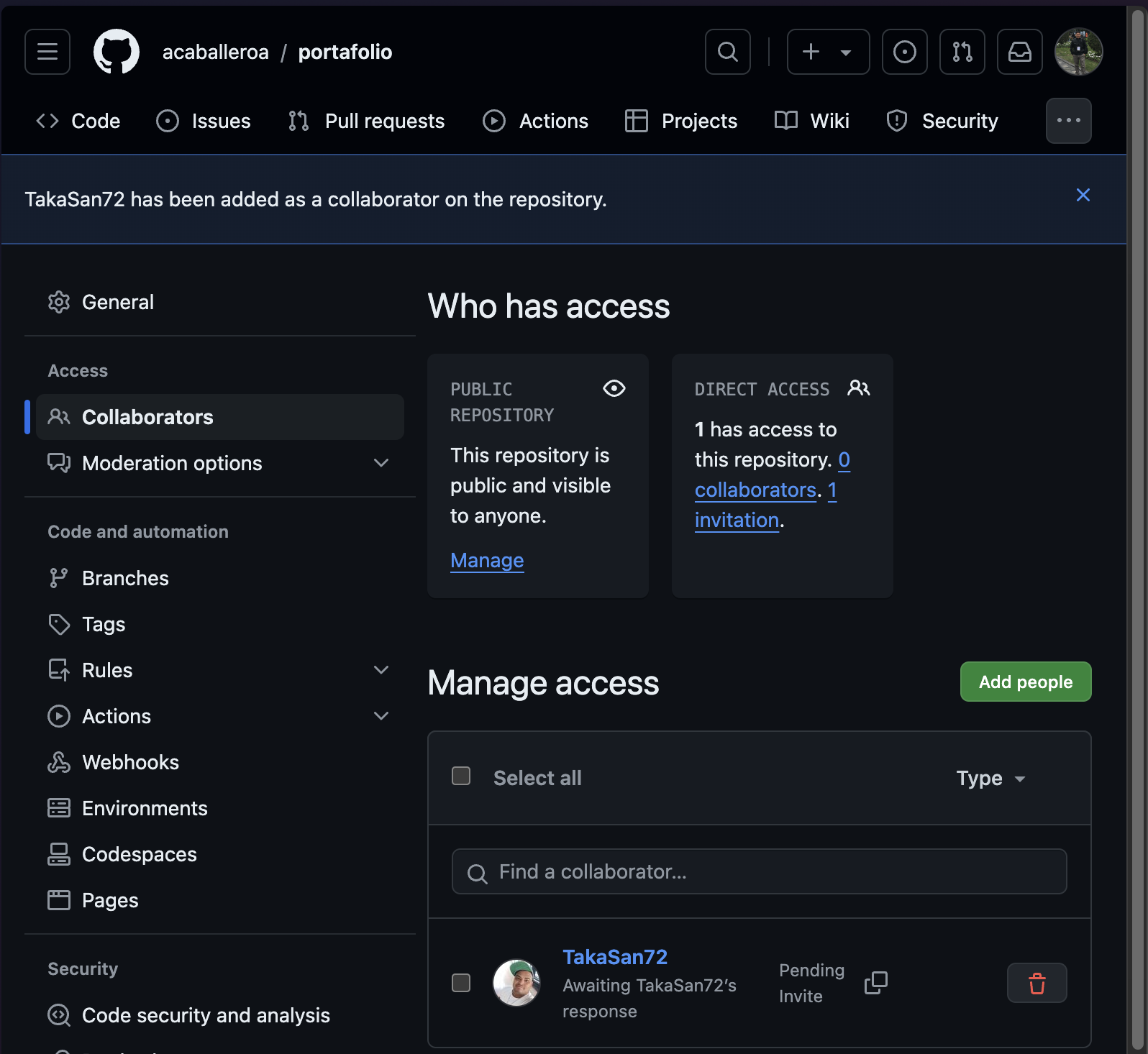Image resolution: width=1148 pixels, height=1054 pixels.
Task: Switch to the Security tab
Action: pos(942,121)
